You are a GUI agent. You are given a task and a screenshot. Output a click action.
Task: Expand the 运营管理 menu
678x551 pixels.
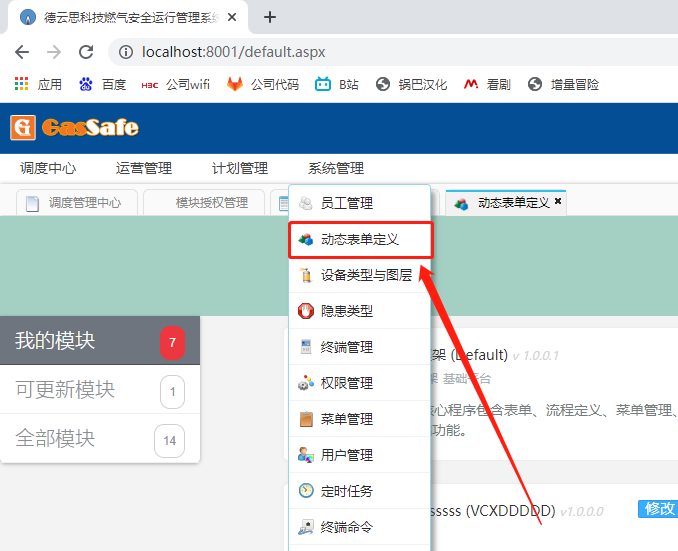coord(144,168)
